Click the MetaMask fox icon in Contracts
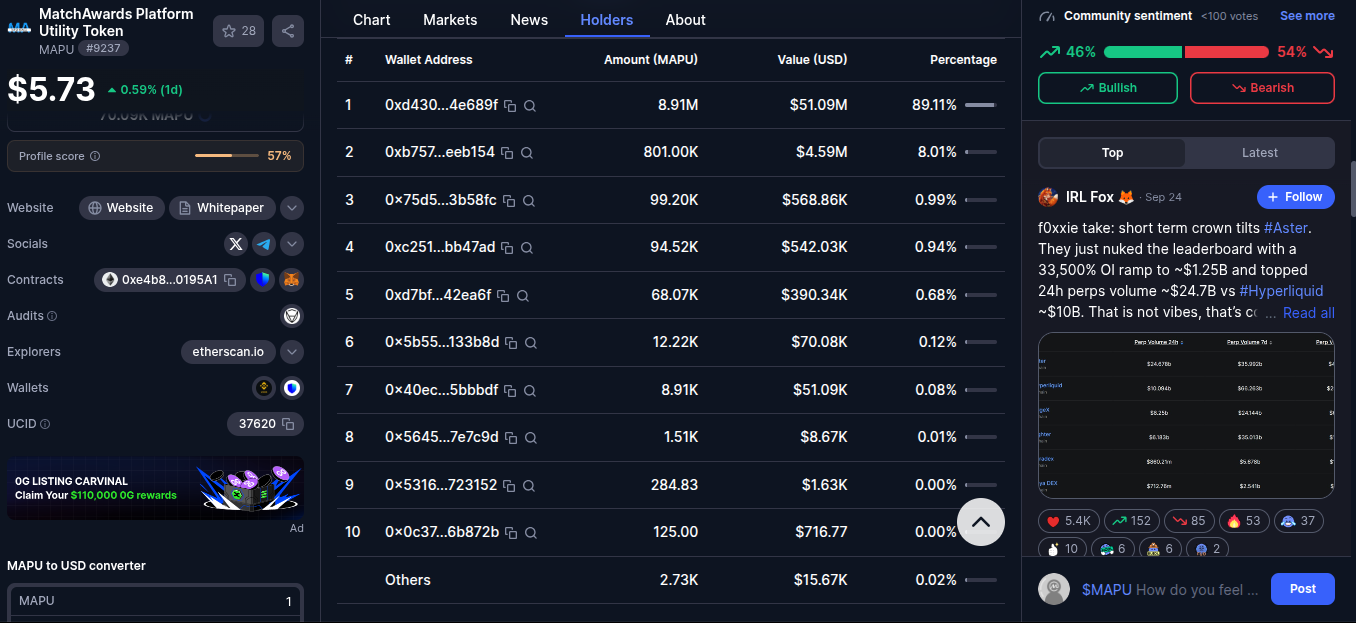This screenshot has height=623, width=1356. pos(291,280)
